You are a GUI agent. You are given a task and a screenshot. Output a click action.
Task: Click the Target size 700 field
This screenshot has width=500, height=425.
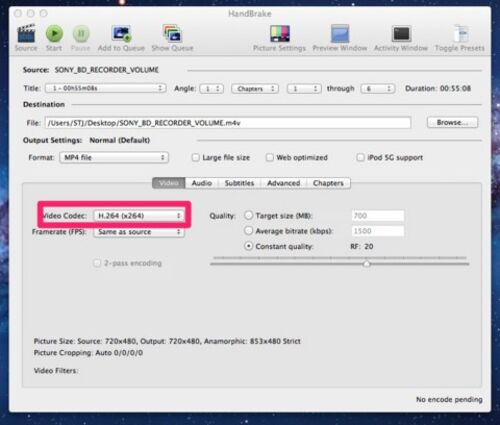point(378,216)
